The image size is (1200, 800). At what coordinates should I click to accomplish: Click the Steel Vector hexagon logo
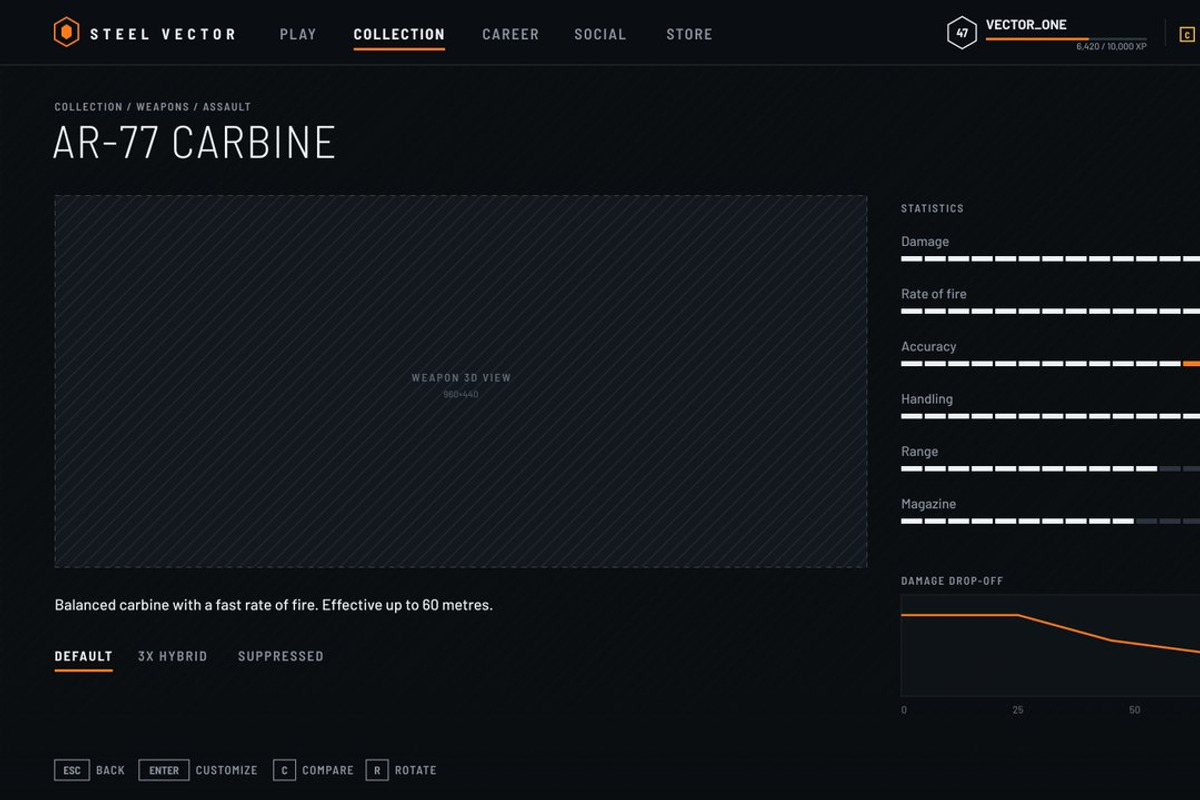click(66, 33)
